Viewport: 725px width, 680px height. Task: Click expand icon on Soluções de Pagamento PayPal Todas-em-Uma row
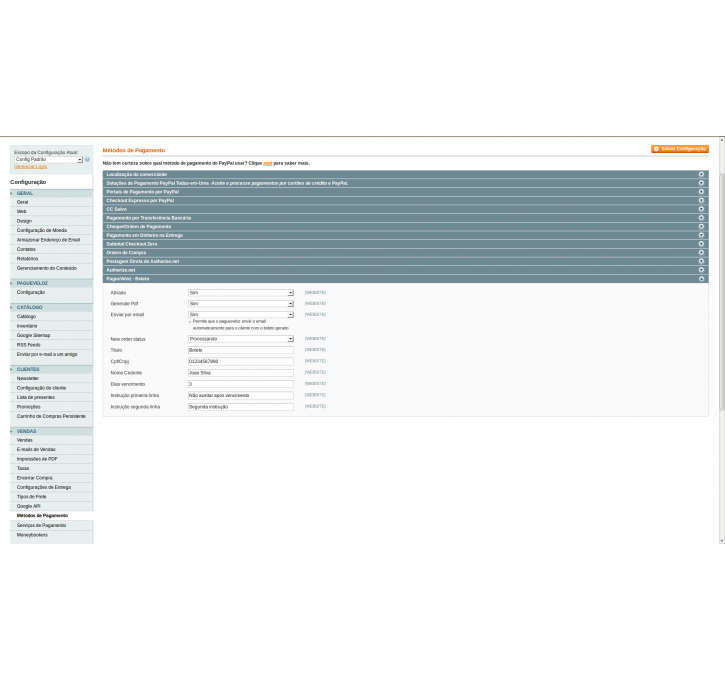pyautogui.click(x=701, y=183)
